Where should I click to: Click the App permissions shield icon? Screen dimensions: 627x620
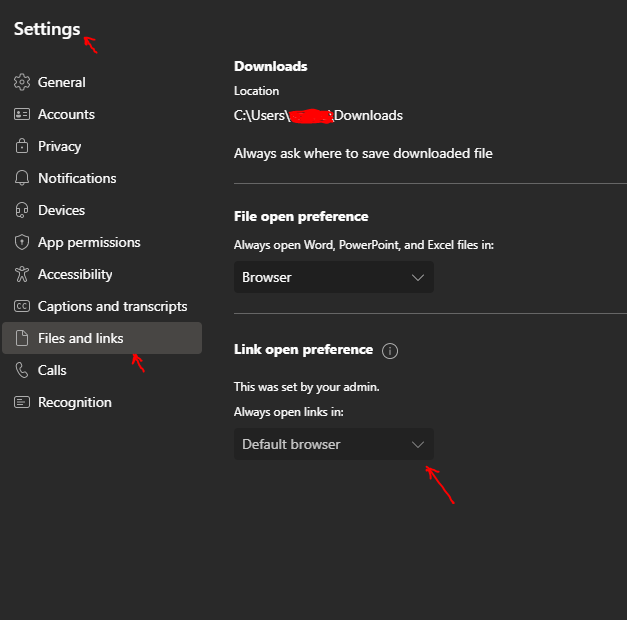[x=22, y=242]
